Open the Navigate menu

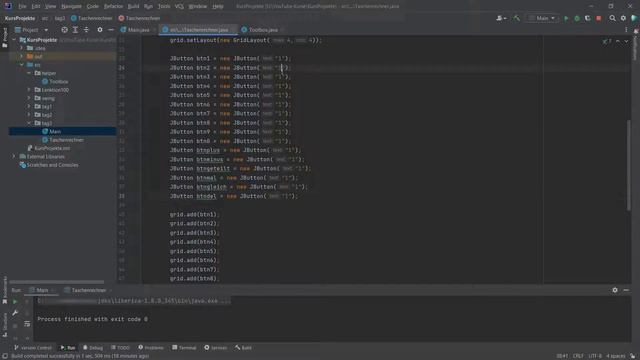[71, 7]
